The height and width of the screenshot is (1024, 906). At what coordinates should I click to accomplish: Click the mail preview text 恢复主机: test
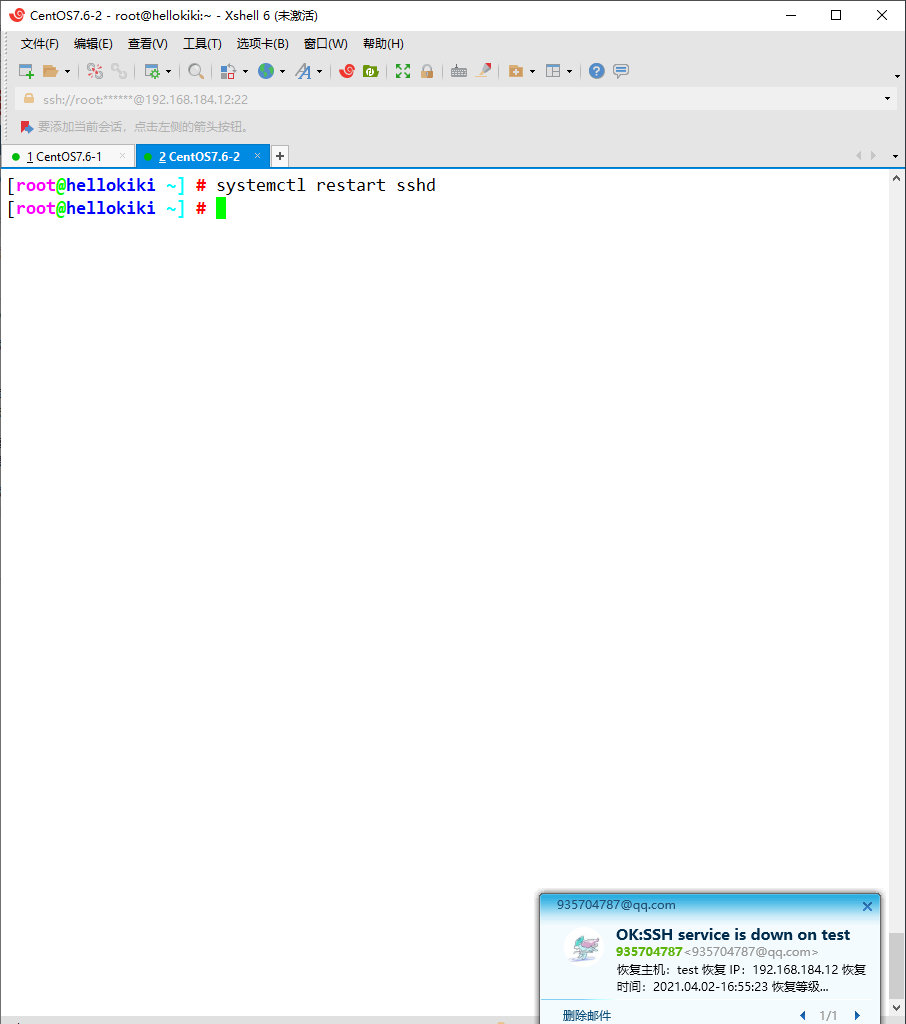658,970
